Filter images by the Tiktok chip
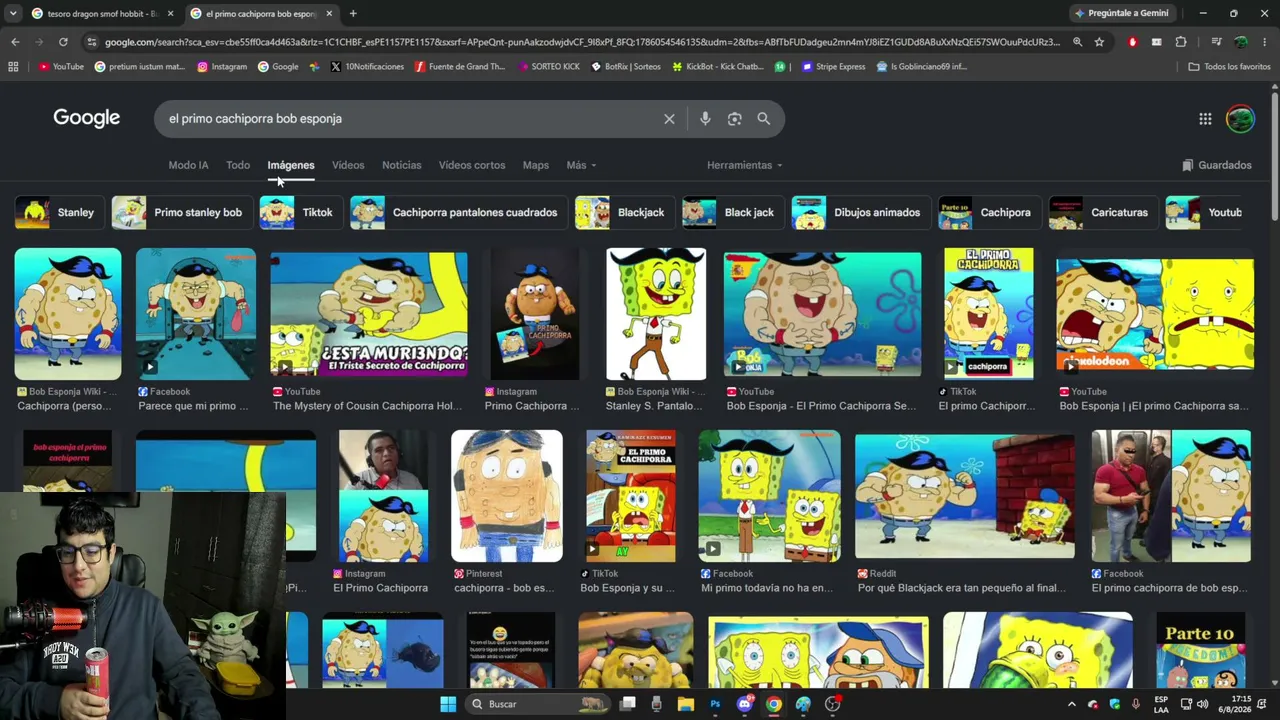 (300, 213)
